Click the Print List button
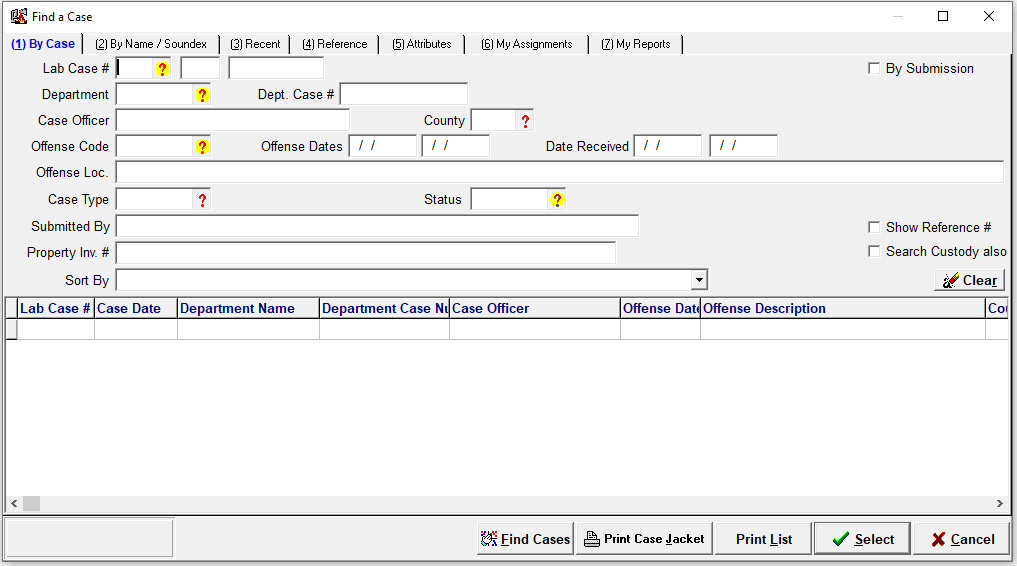 point(764,539)
